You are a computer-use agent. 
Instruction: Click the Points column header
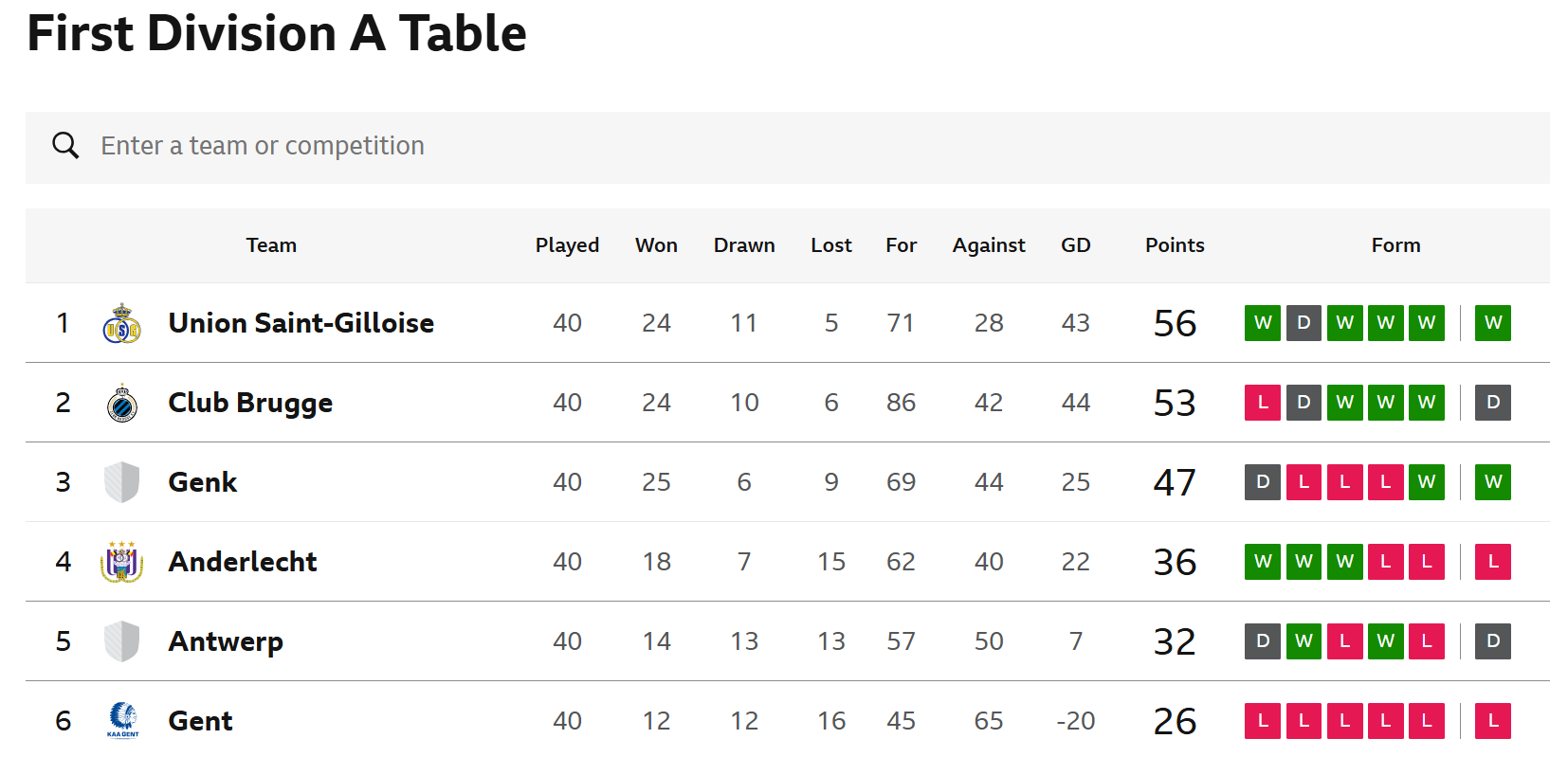(x=1175, y=245)
